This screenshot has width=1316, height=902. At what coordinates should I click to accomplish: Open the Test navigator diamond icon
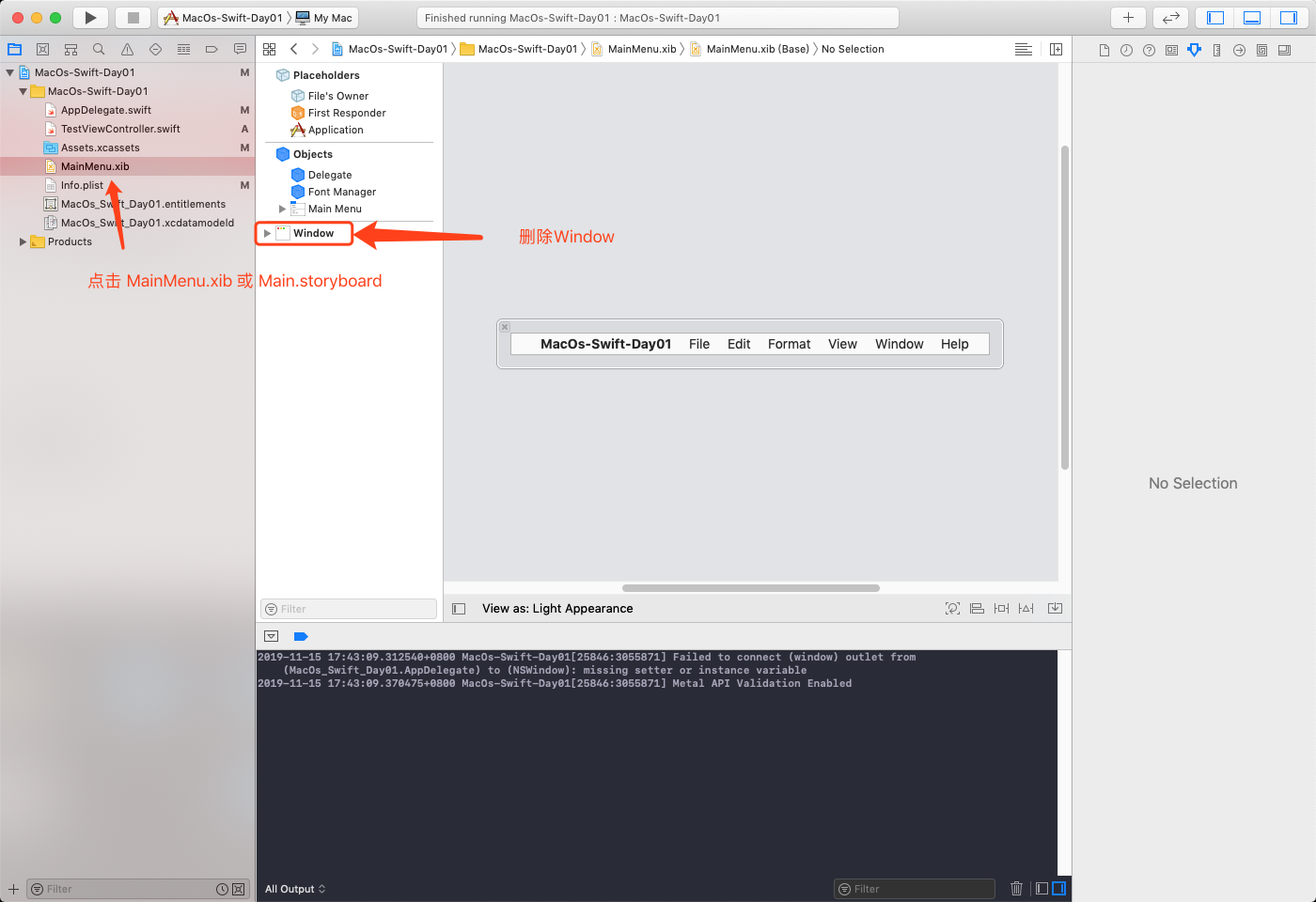coord(155,50)
